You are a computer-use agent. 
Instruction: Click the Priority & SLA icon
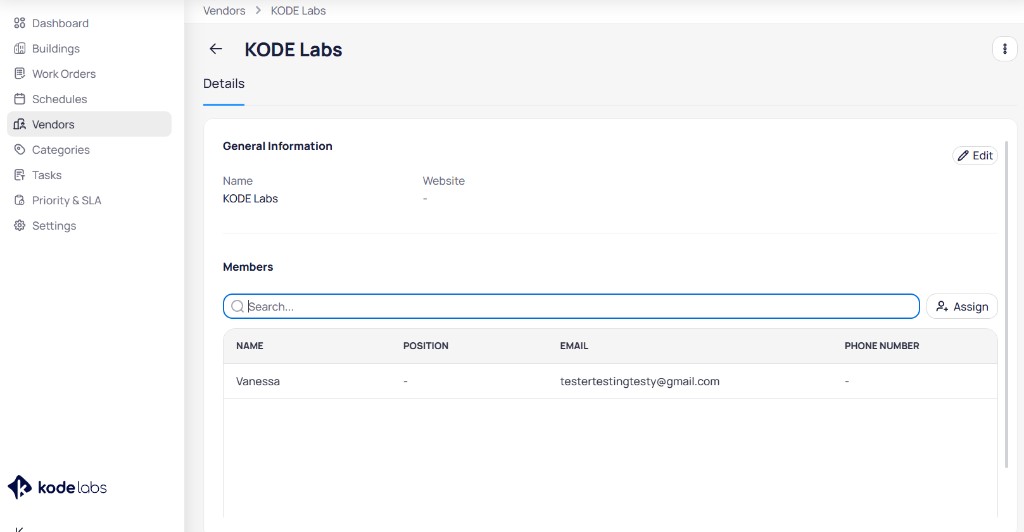[x=20, y=200]
